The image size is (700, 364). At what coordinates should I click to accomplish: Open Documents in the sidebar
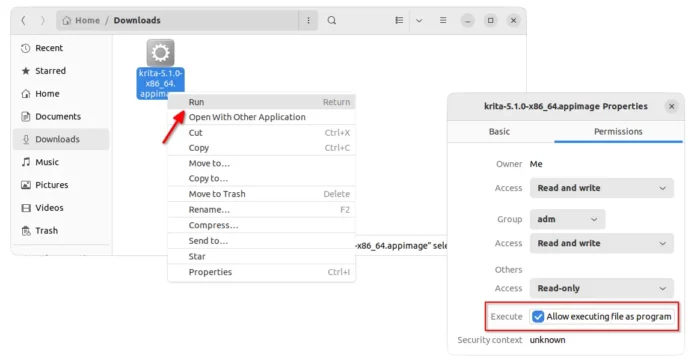[61, 116]
